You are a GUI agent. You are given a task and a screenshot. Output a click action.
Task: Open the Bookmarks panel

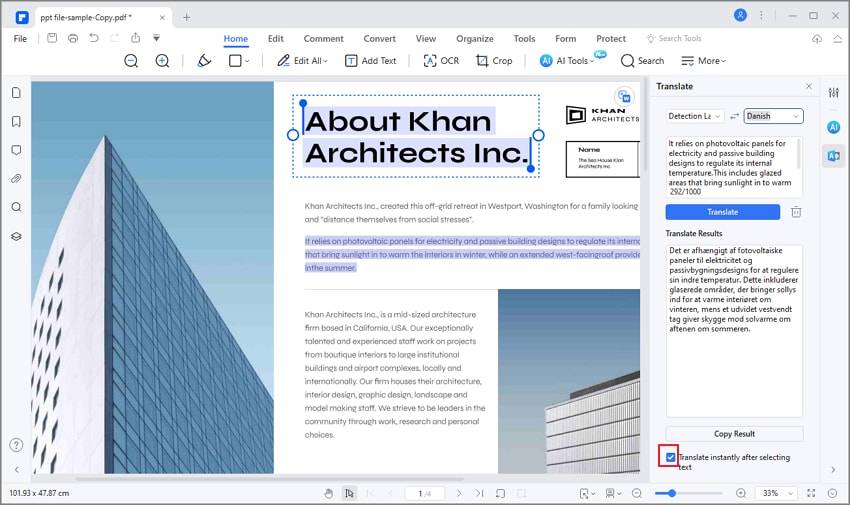click(16, 121)
